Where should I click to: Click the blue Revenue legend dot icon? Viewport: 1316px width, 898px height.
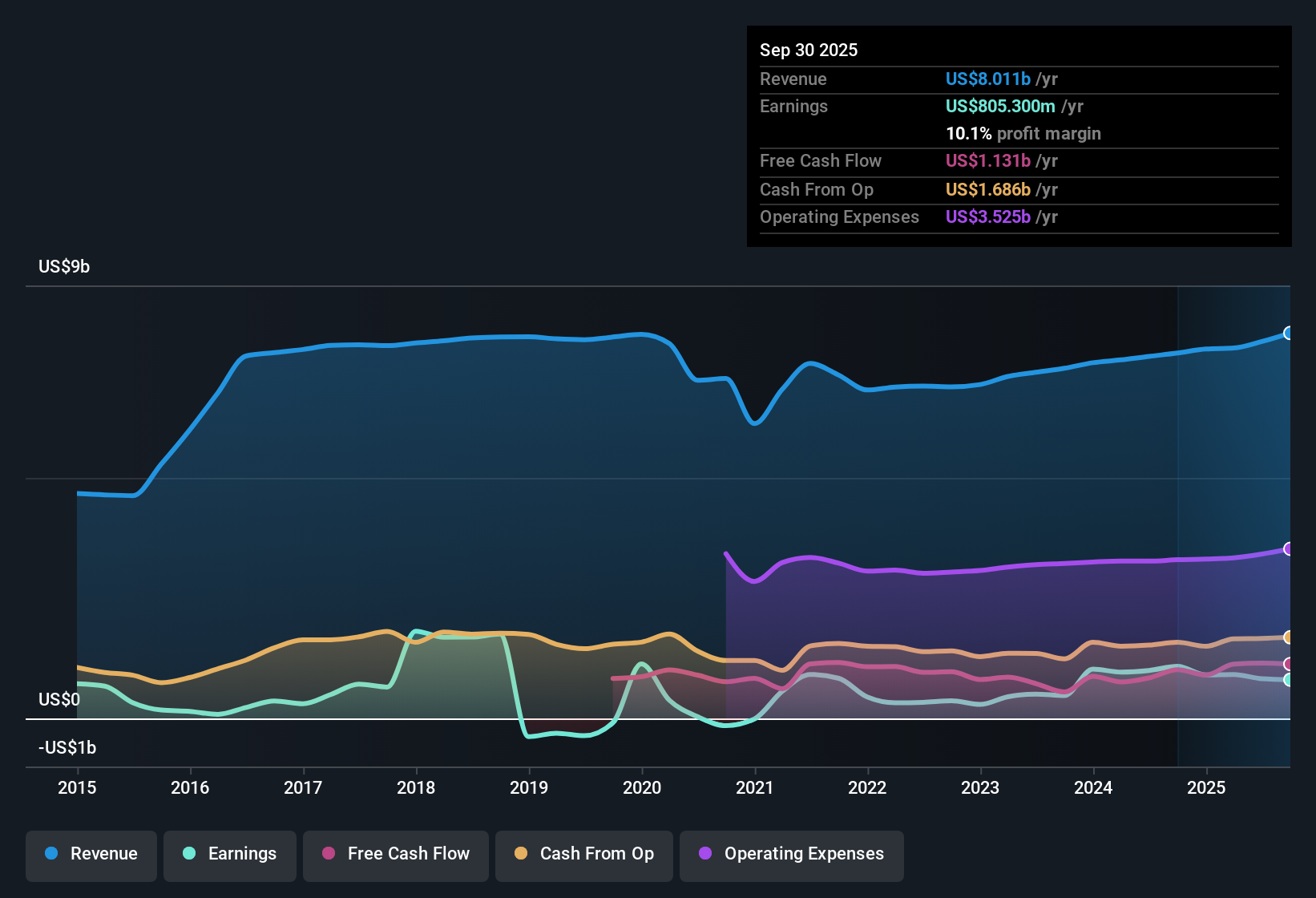[50, 854]
